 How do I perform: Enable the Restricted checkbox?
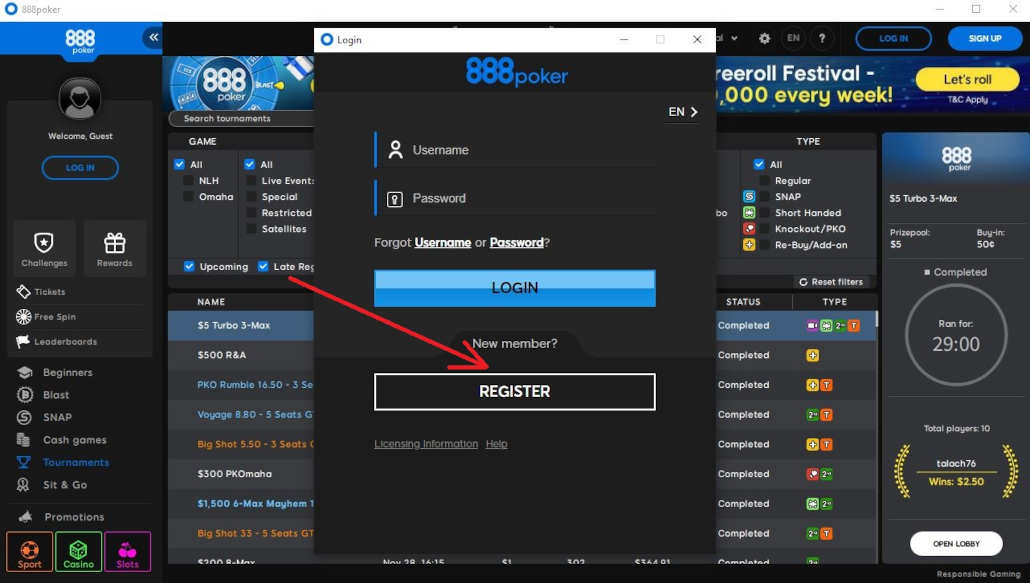tap(251, 213)
